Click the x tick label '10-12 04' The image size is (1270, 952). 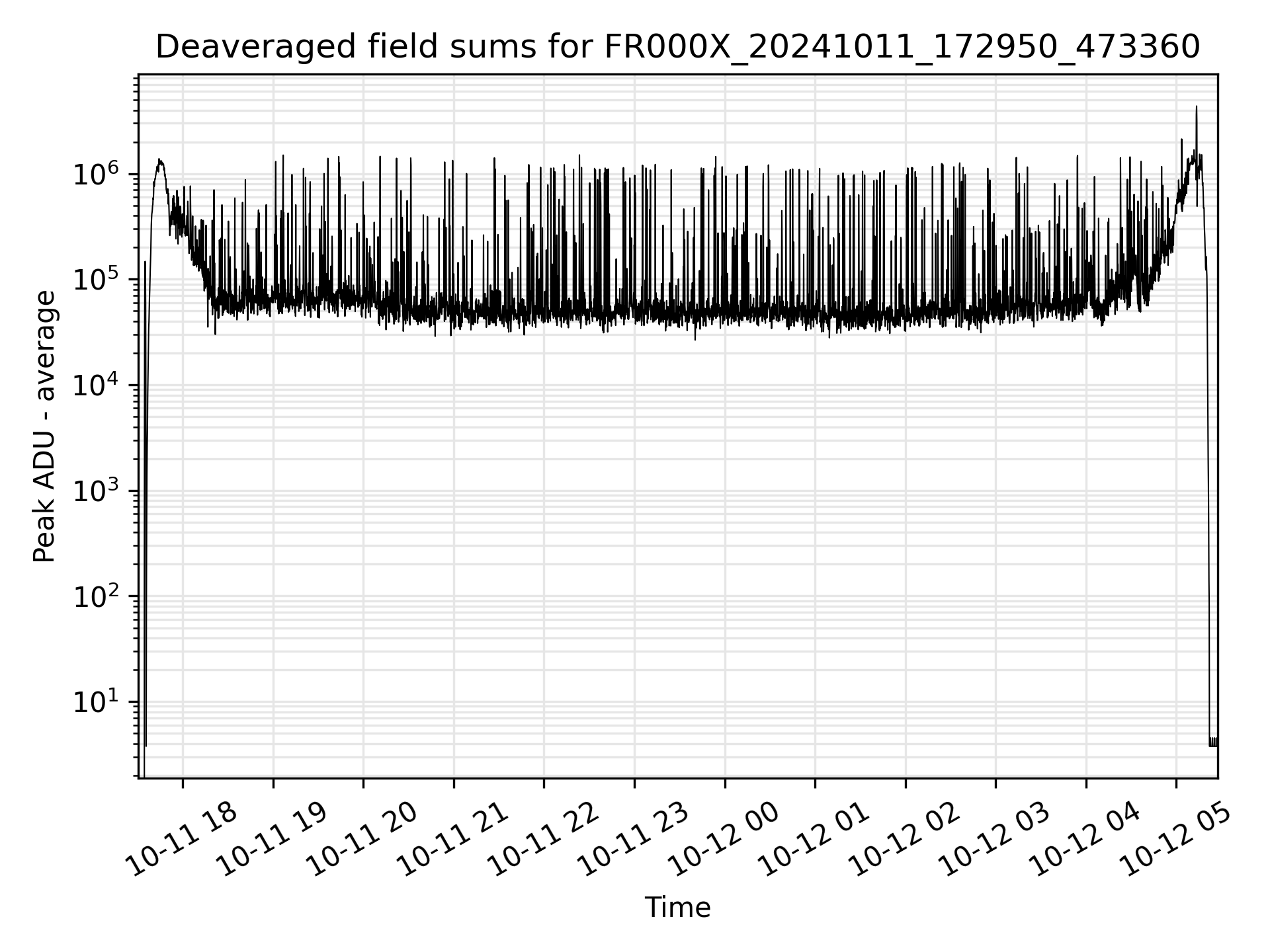pyautogui.click(x=1086, y=840)
